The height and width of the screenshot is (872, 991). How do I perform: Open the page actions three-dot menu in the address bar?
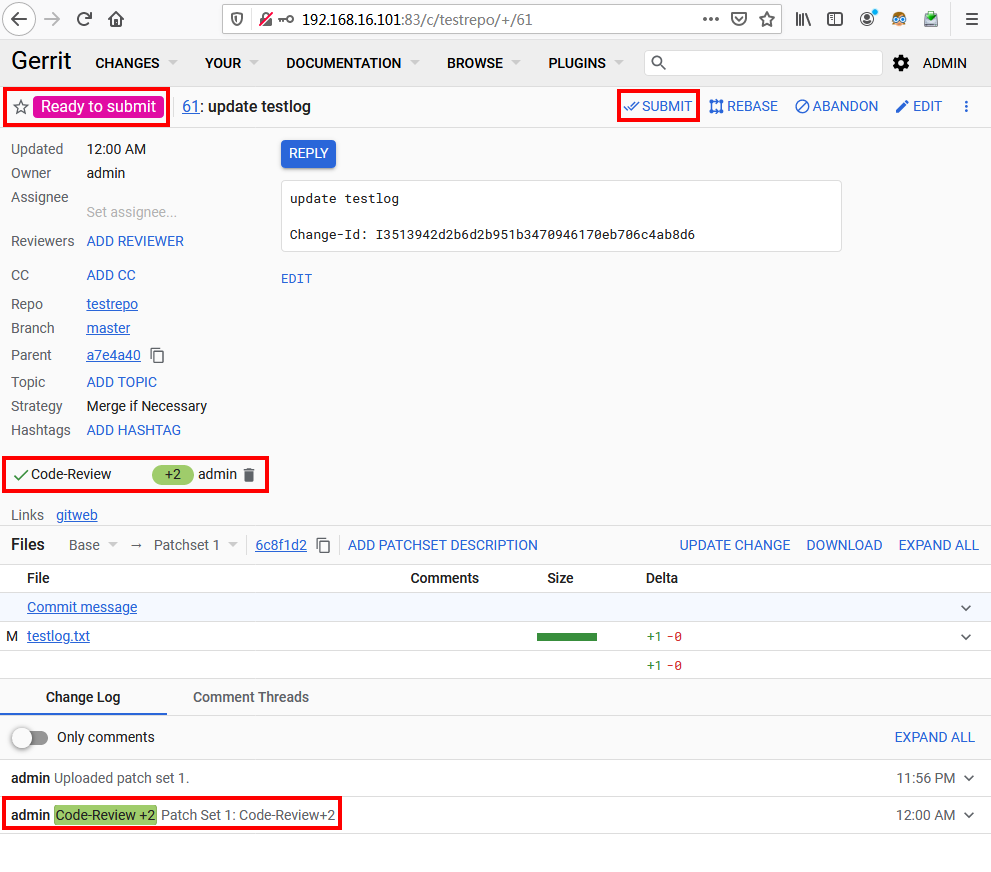pyautogui.click(x=710, y=19)
